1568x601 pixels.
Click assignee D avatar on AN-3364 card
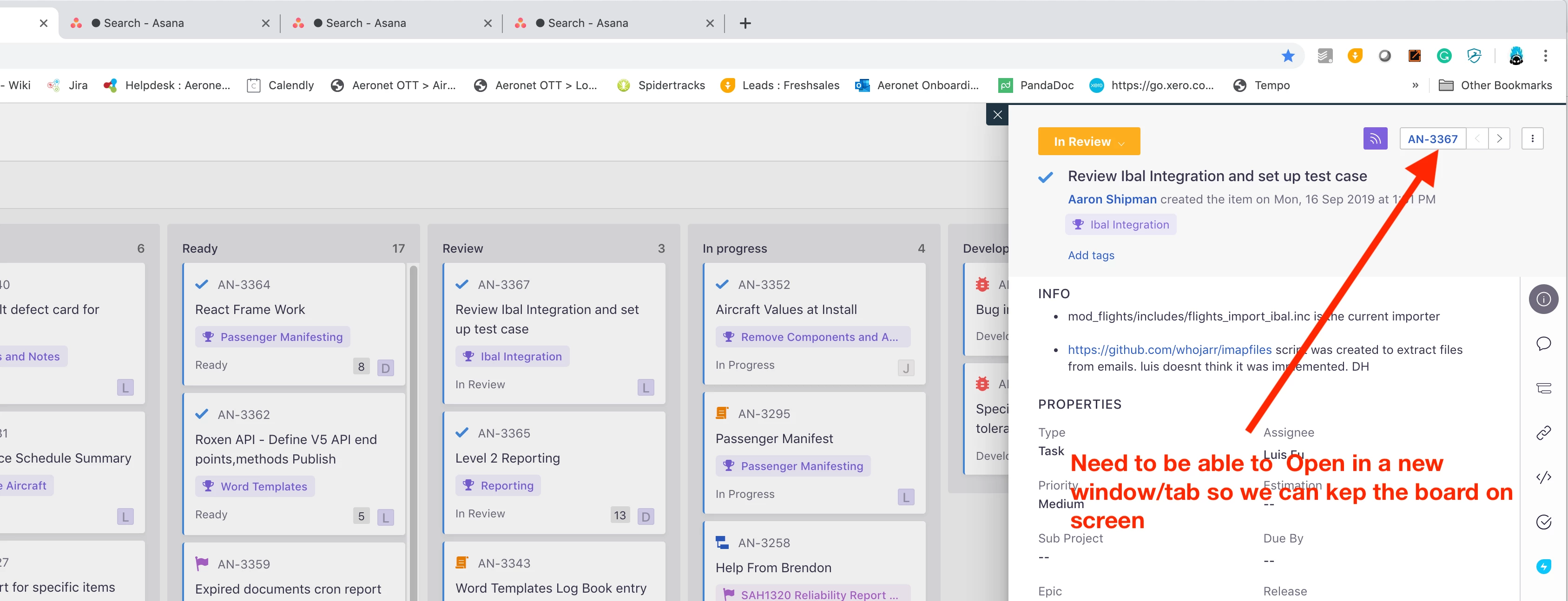point(385,367)
